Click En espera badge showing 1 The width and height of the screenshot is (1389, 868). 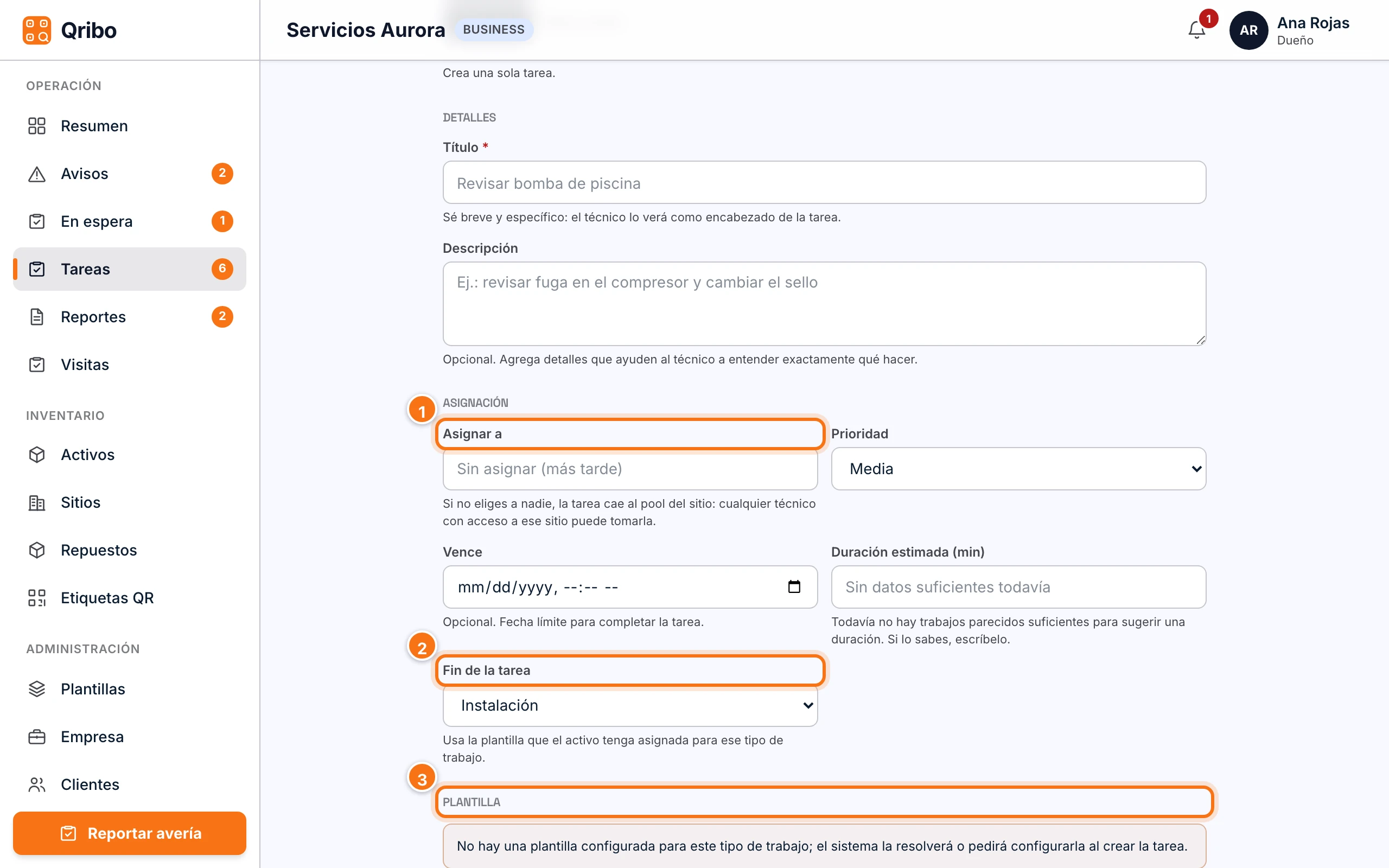tap(222, 220)
